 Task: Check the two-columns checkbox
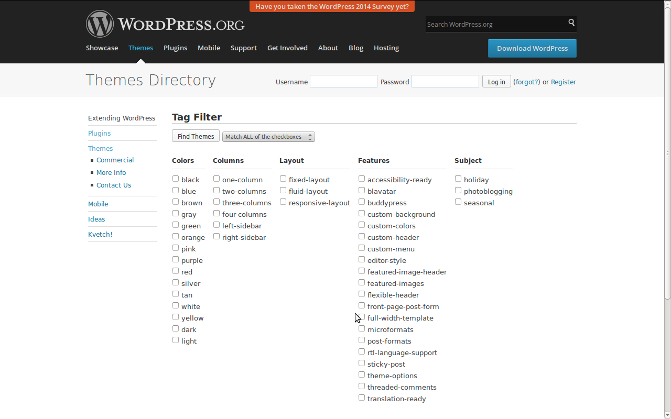coord(217,190)
